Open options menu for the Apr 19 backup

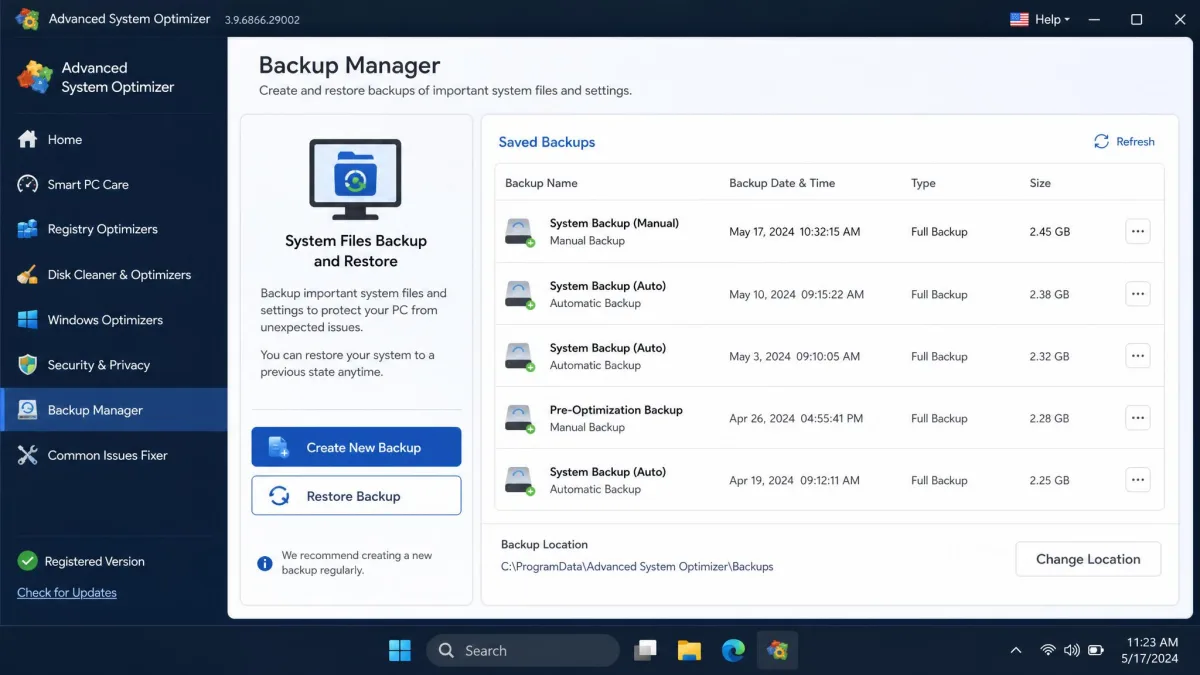pos(1137,480)
